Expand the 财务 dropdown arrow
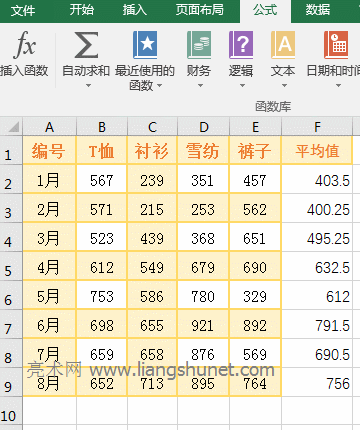Screen dimensions: 360x430 [x=200, y=86]
